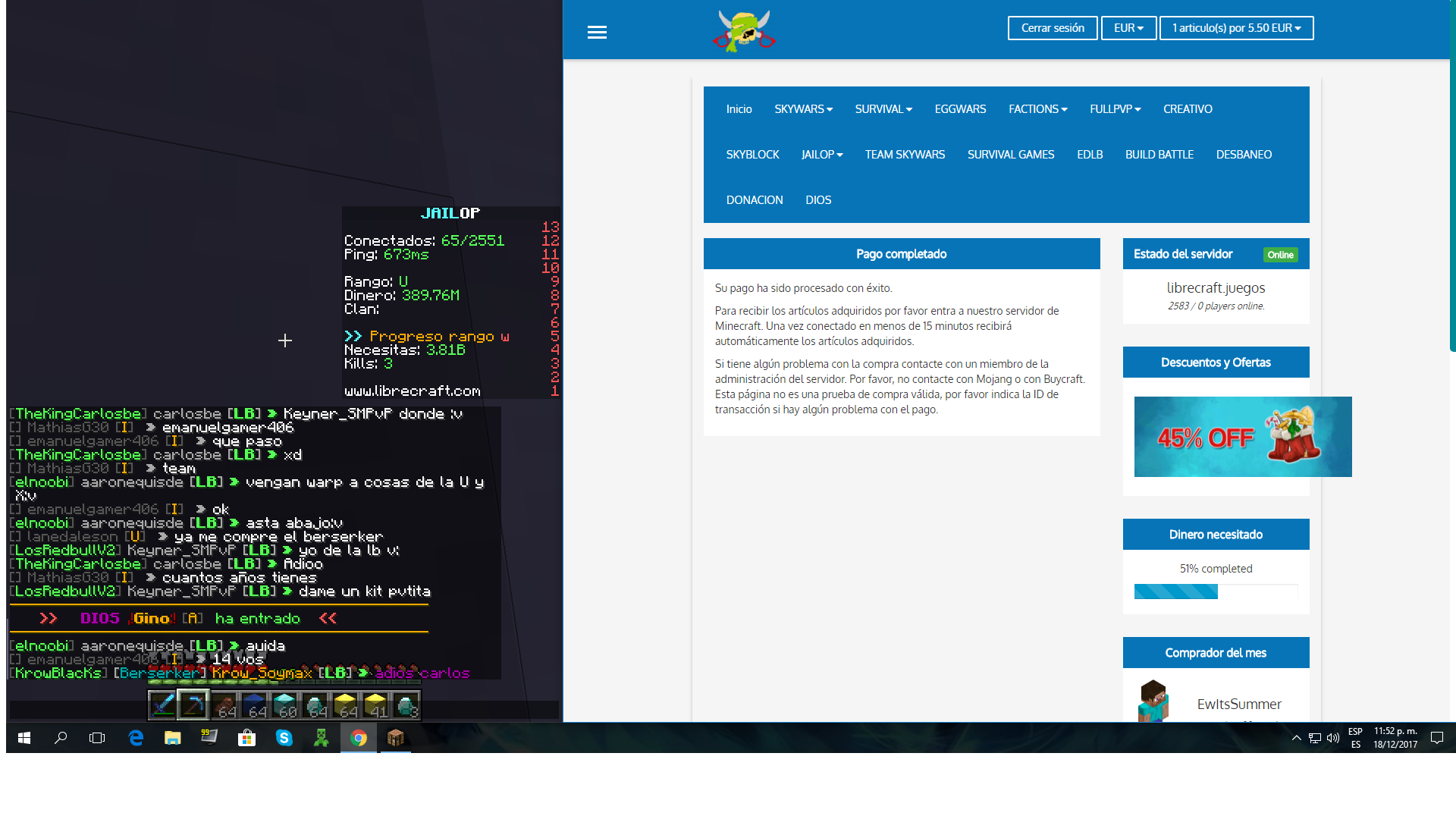Open Task View on the taskbar
The width and height of the screenshot is (1456, 819).
coord(97,738)
